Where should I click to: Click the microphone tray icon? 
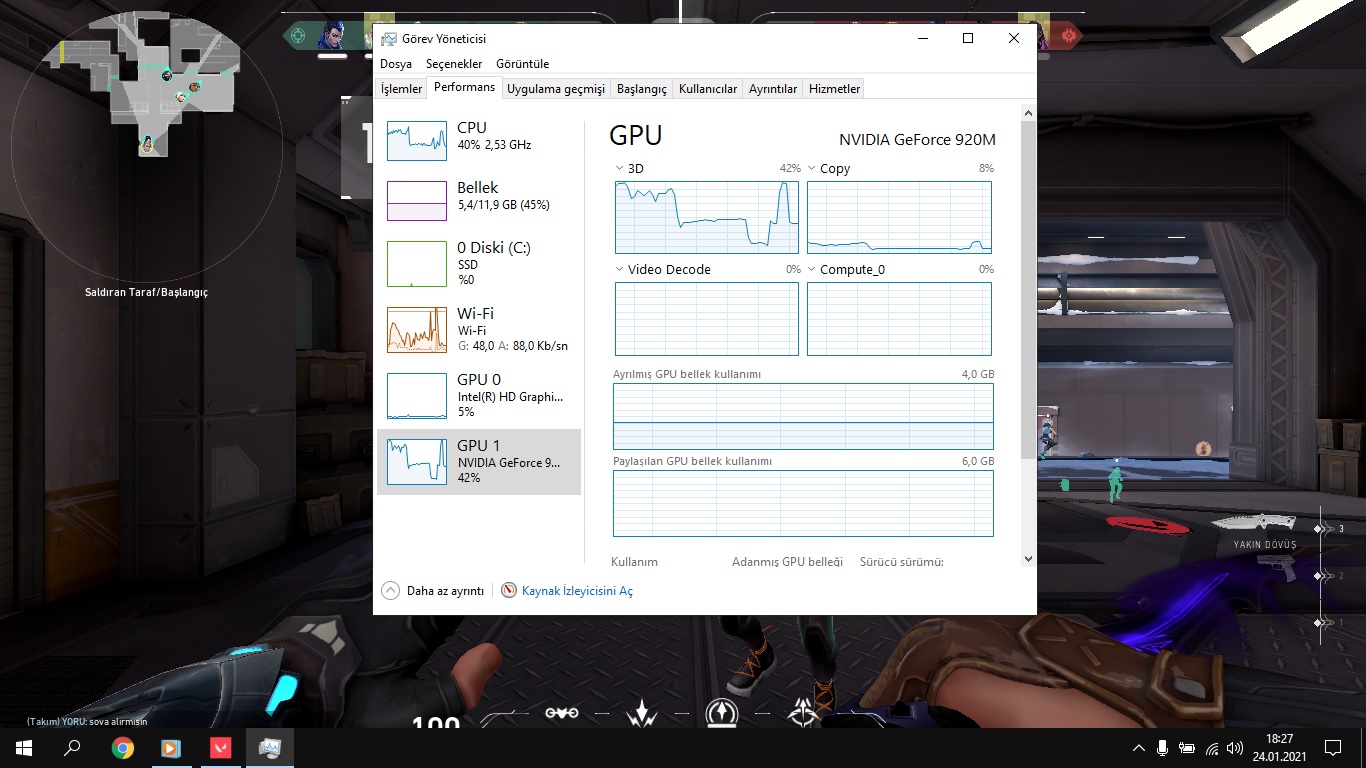(1162, 748)
